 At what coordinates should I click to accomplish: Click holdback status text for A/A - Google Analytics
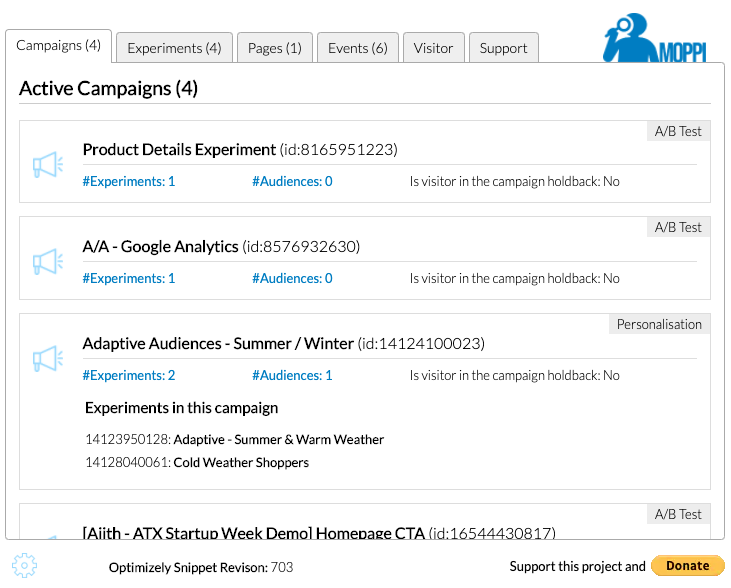(515, 278)
